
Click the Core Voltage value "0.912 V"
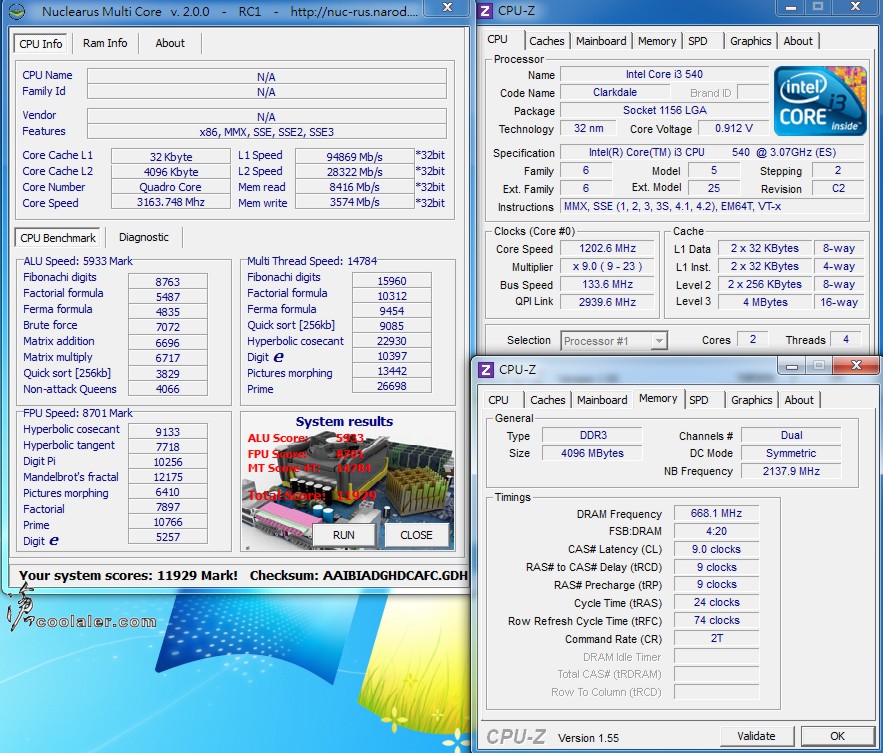(734, 128)
